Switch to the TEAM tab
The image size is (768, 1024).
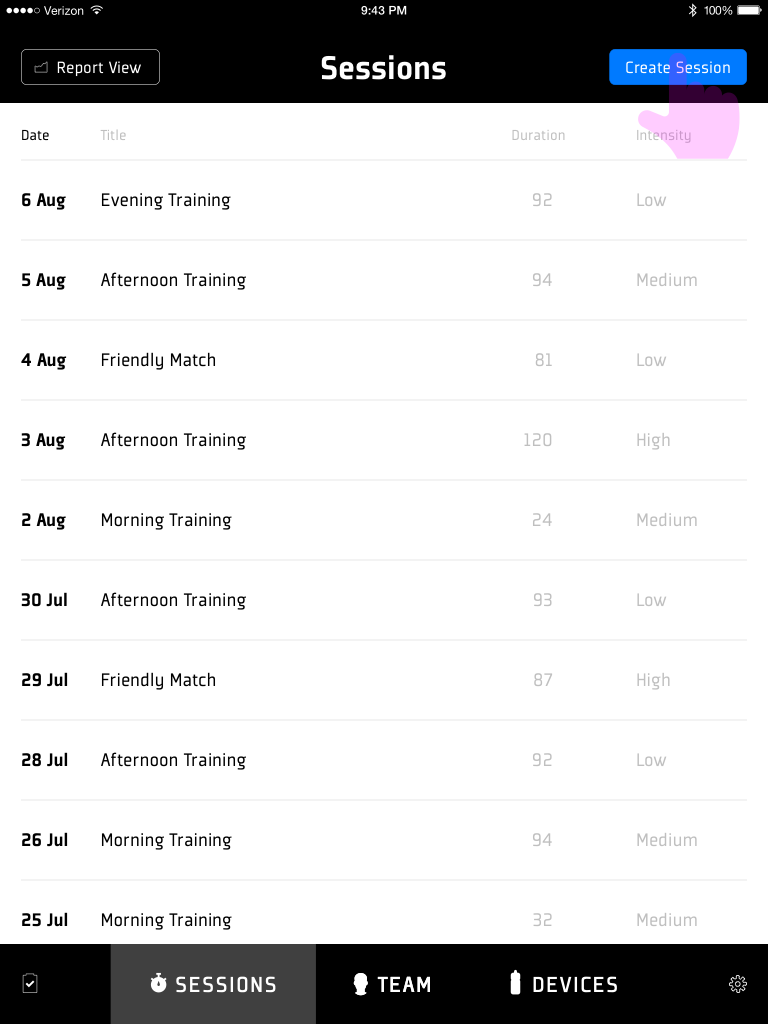coord(392,984)
